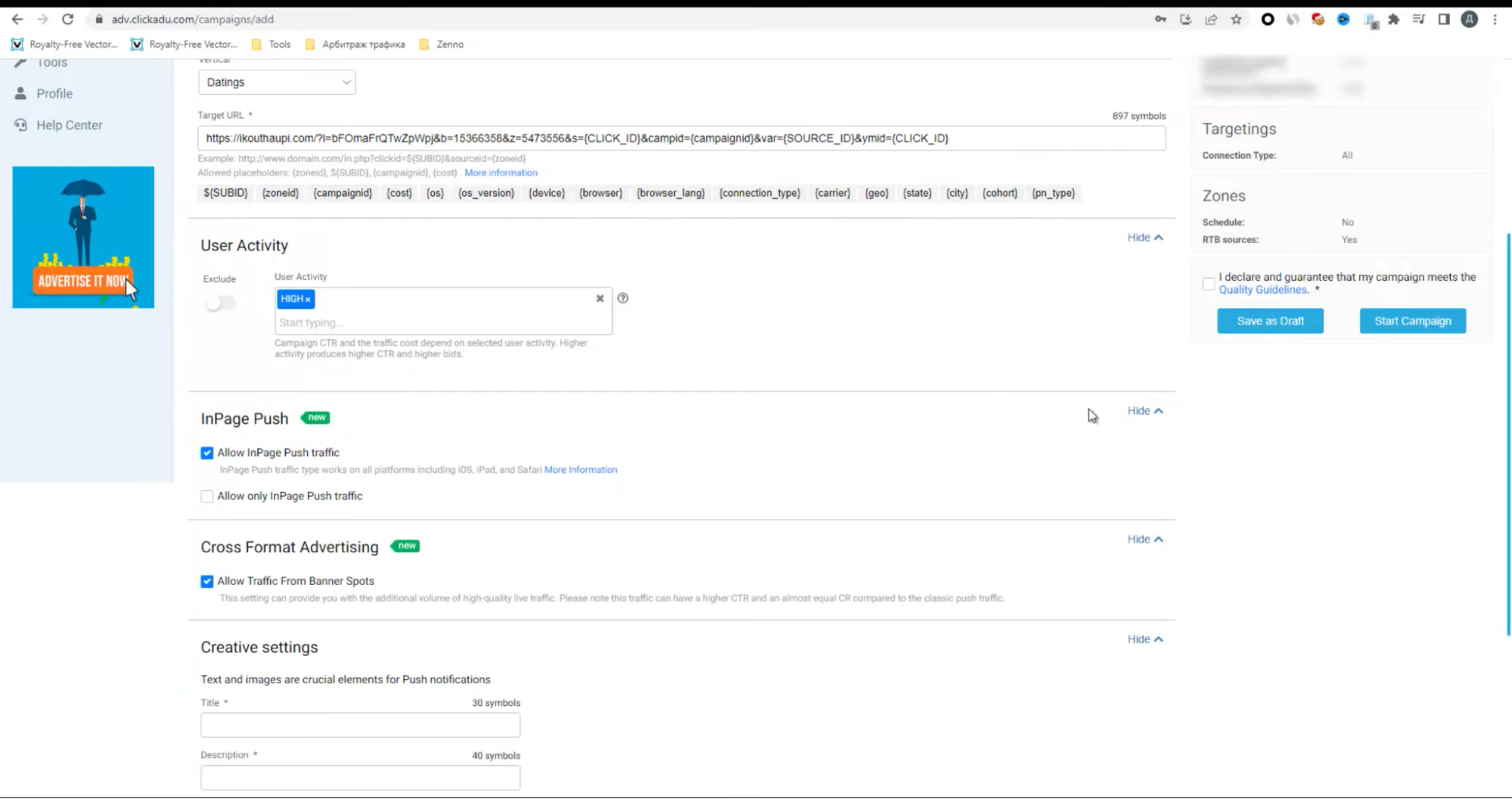
Task: Click the User Activity help question icon
Action: pos(622,298)
